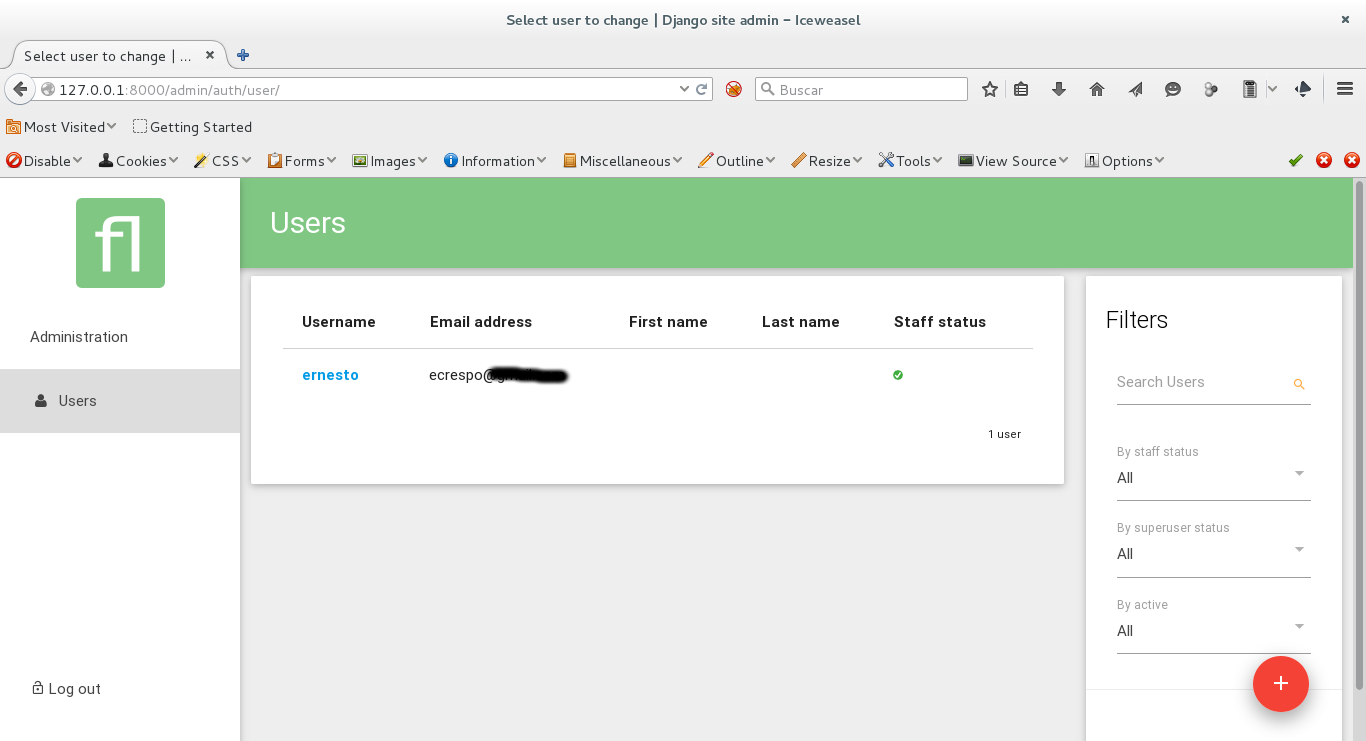Screen dimensions: 1366x741
Task: Click the home icon in browser toolbar
Action: point(1097,89)
